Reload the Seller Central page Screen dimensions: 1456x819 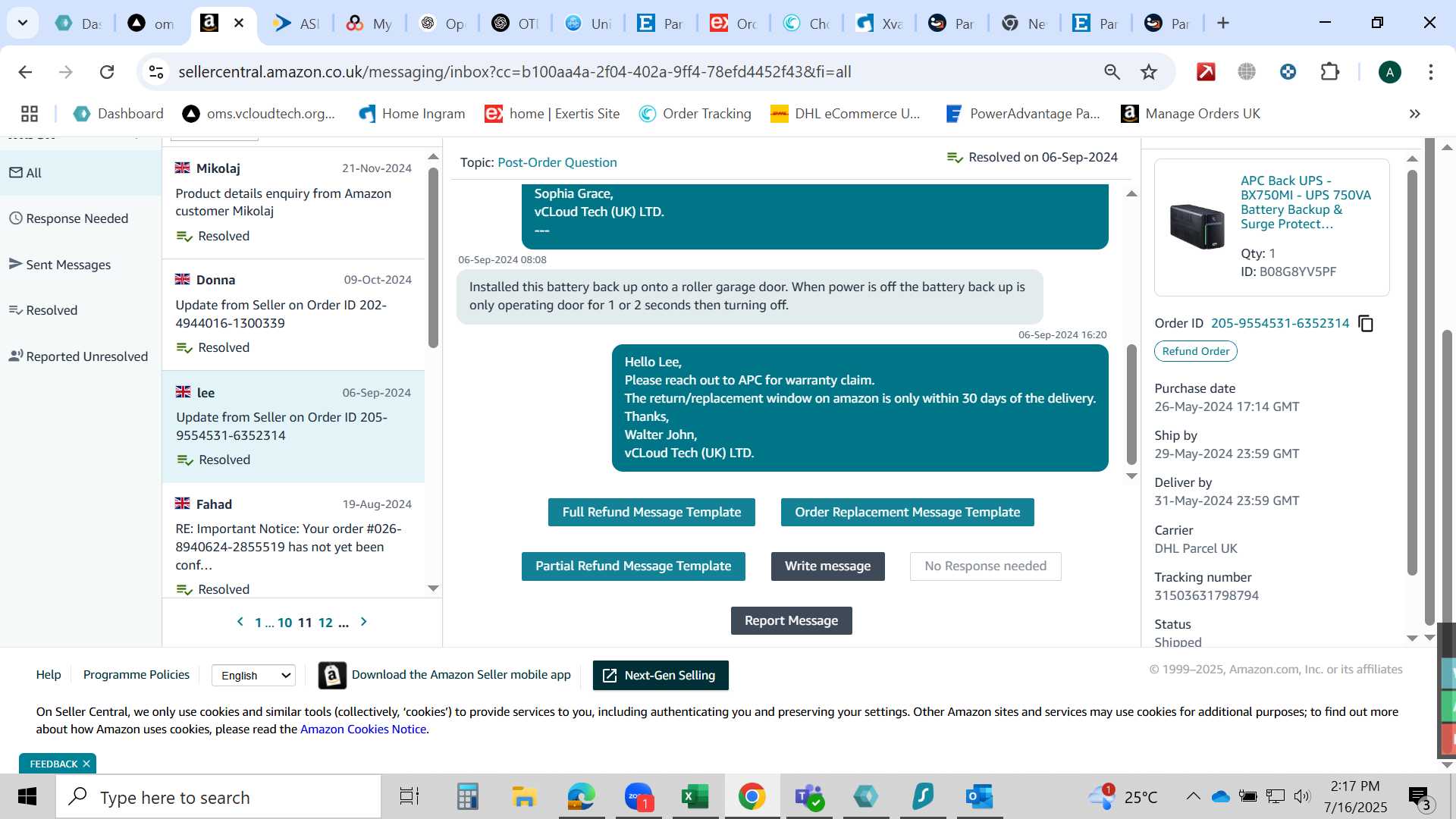click(107, 72)
